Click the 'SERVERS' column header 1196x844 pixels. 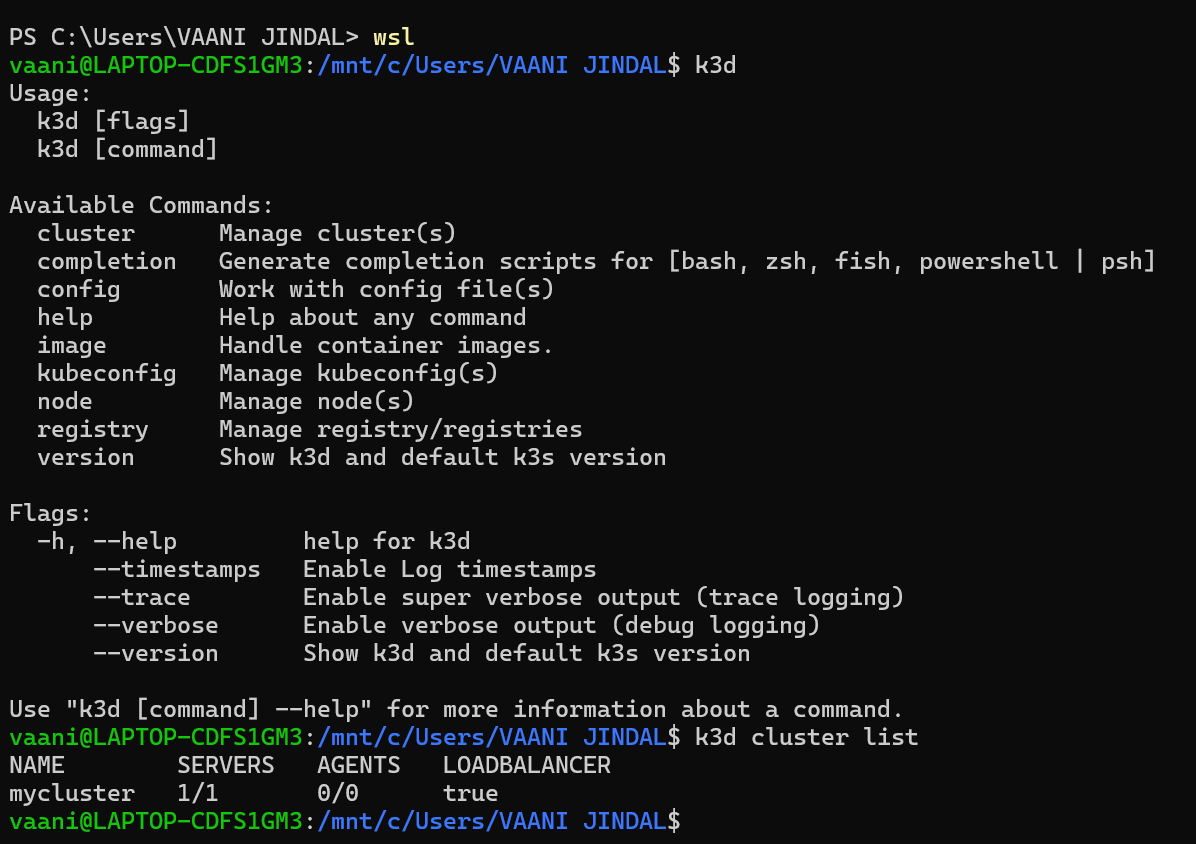225,765
